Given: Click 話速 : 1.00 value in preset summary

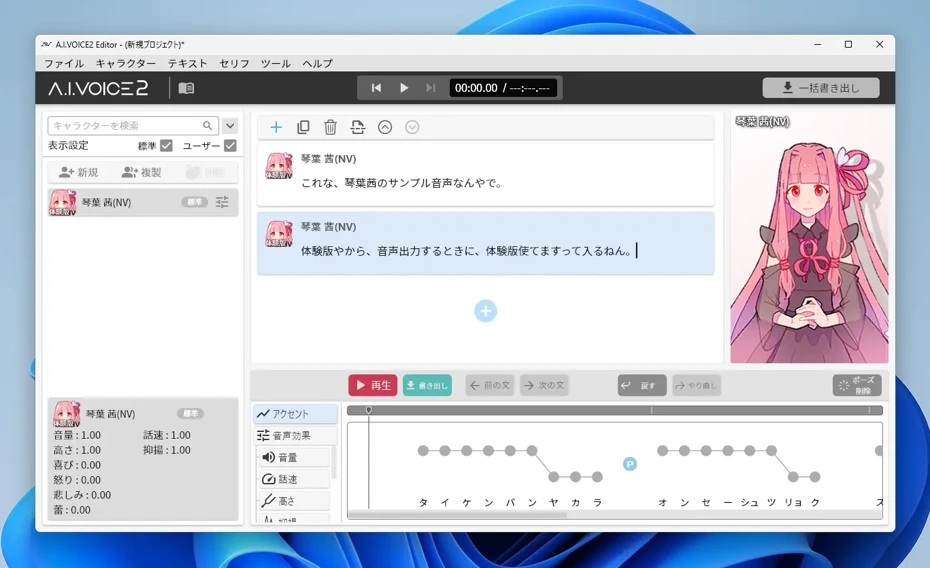Looking at the screenshot, I should pyautogui.click(x=167, y=435).
